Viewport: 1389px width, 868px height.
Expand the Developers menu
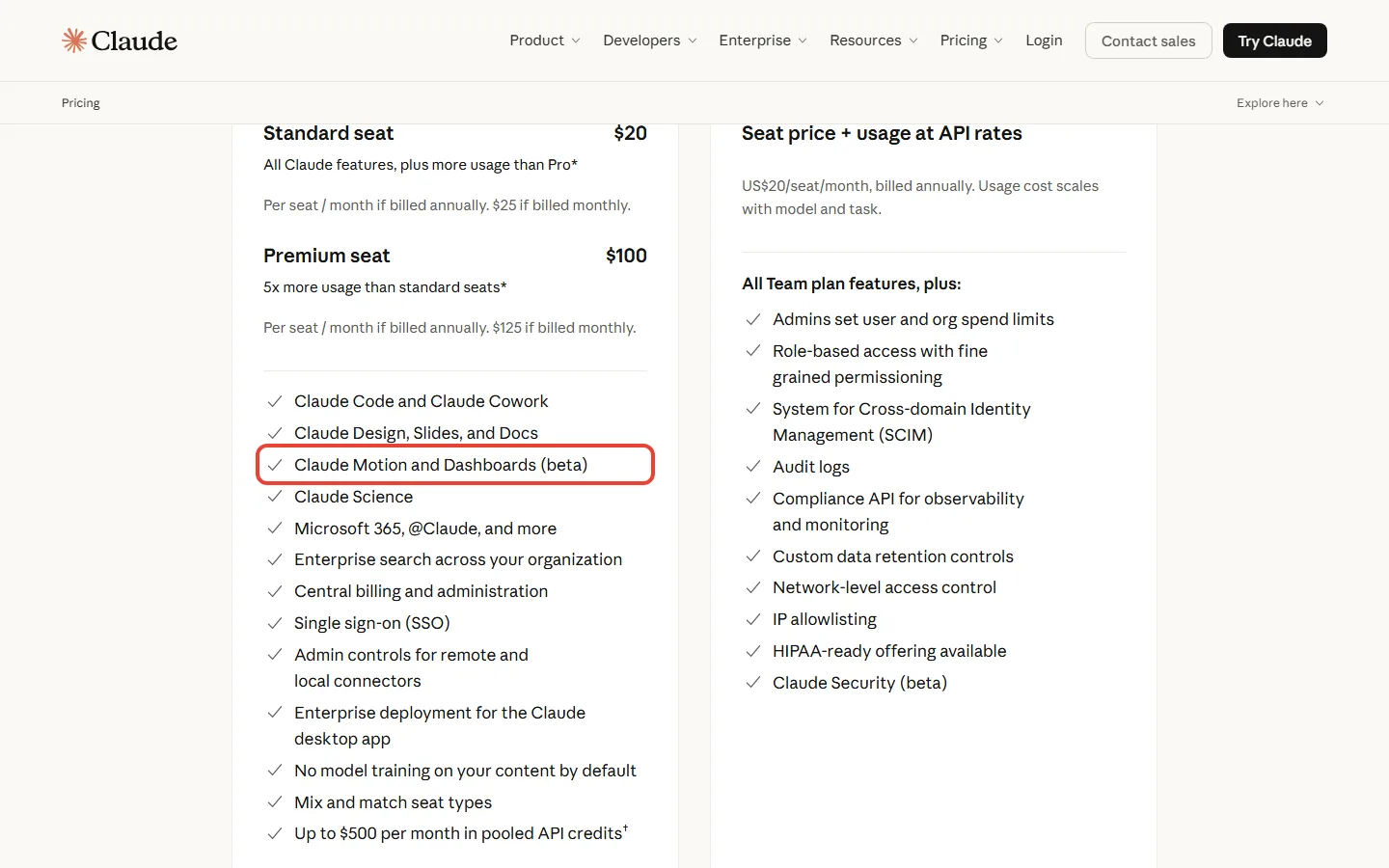650,41
